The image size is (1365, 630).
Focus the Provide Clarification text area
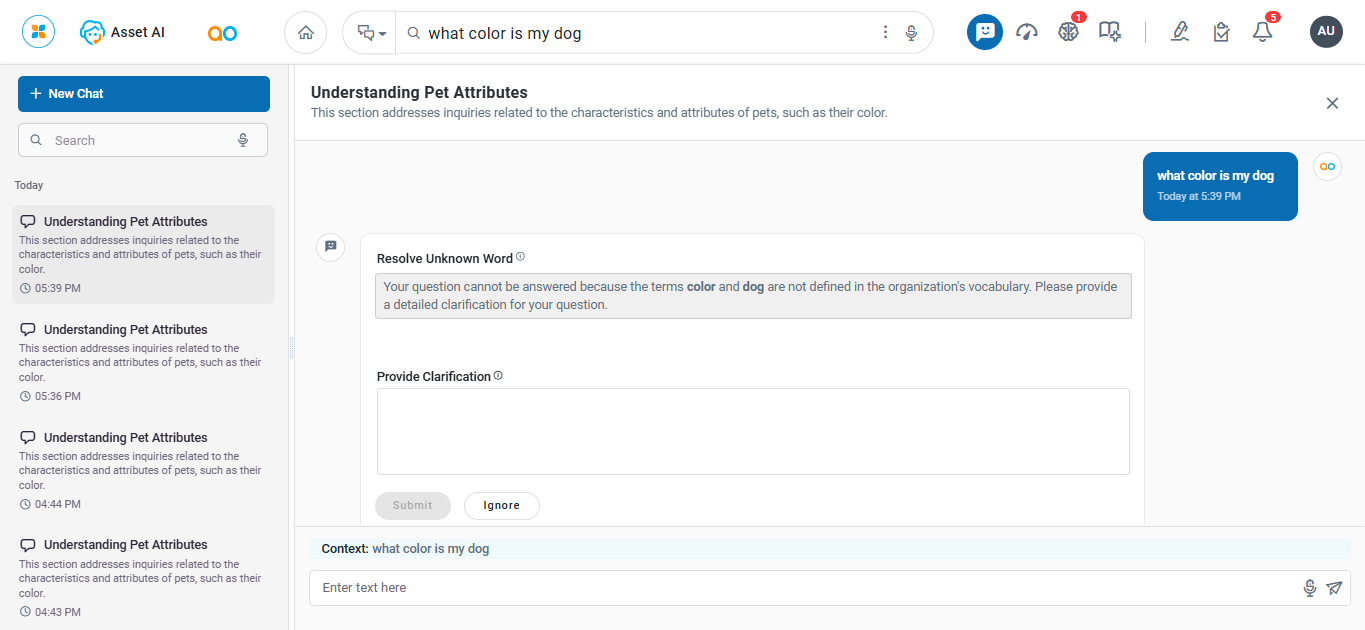(x=753, y=431)
